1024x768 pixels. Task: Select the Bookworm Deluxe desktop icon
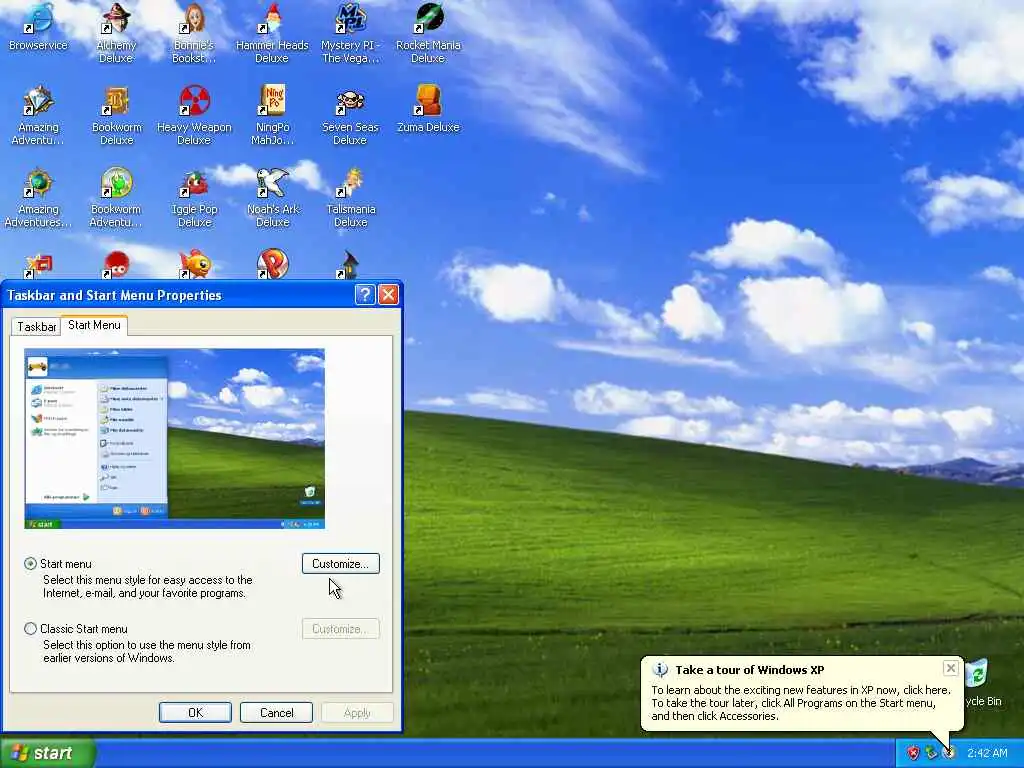pos(116,115)
